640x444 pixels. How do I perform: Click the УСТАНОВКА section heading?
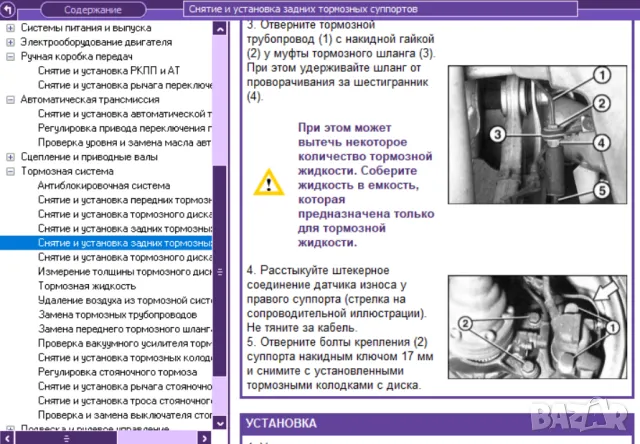coord(281,423)
